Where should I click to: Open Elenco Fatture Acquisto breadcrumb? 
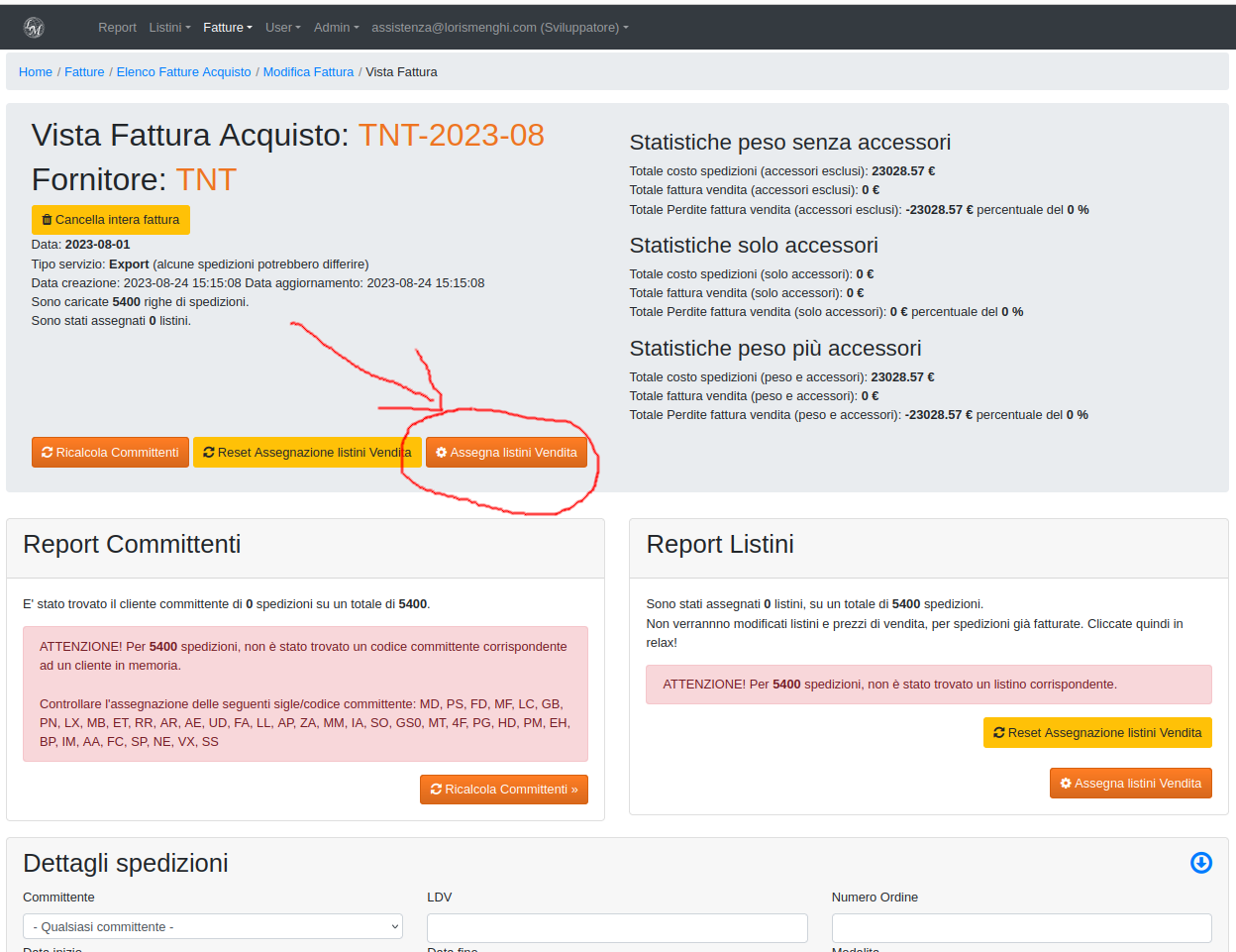183,72
